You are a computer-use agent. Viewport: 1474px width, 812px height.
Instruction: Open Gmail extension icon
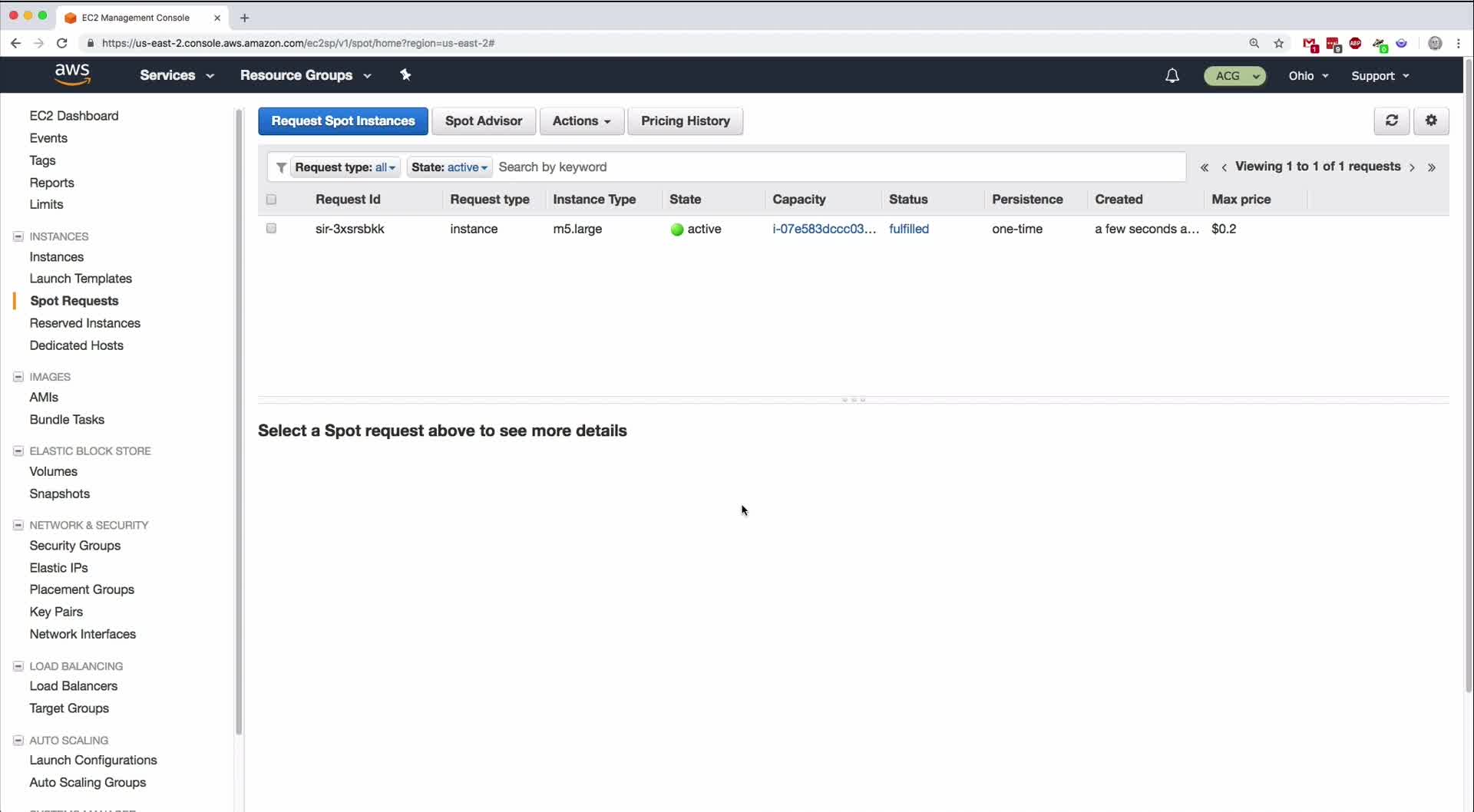click(1310, 44)
